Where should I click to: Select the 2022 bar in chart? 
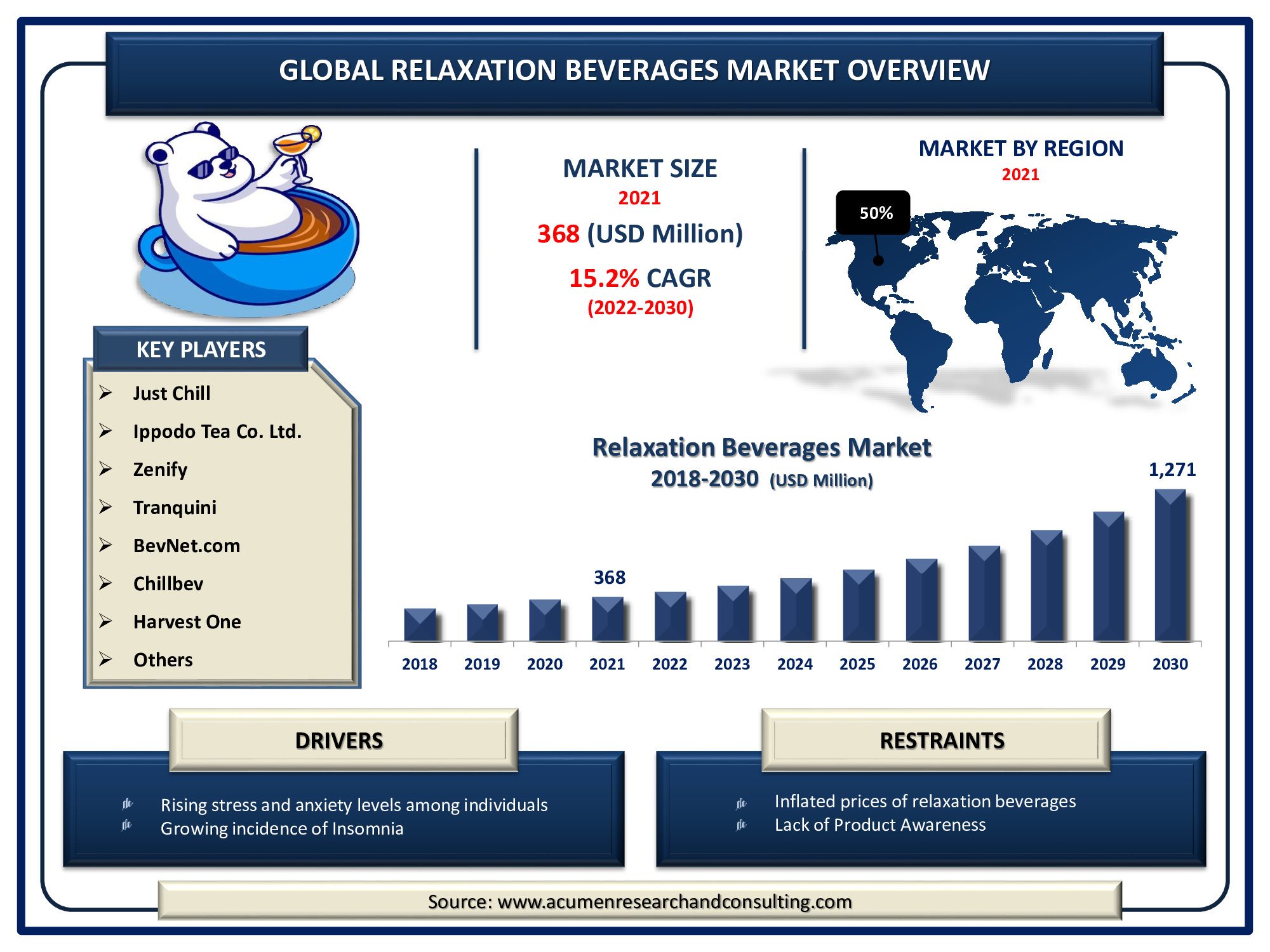point(671,616)
